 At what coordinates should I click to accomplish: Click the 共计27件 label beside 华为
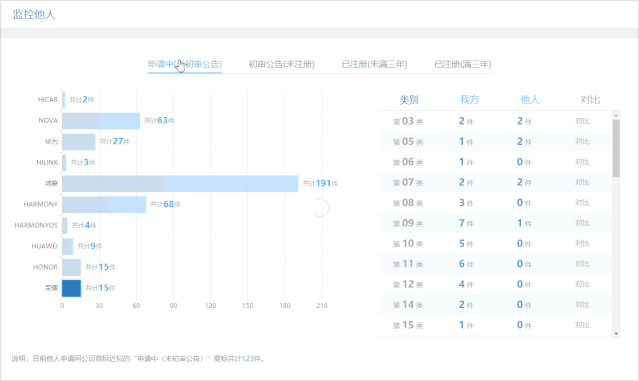point(115,141)
